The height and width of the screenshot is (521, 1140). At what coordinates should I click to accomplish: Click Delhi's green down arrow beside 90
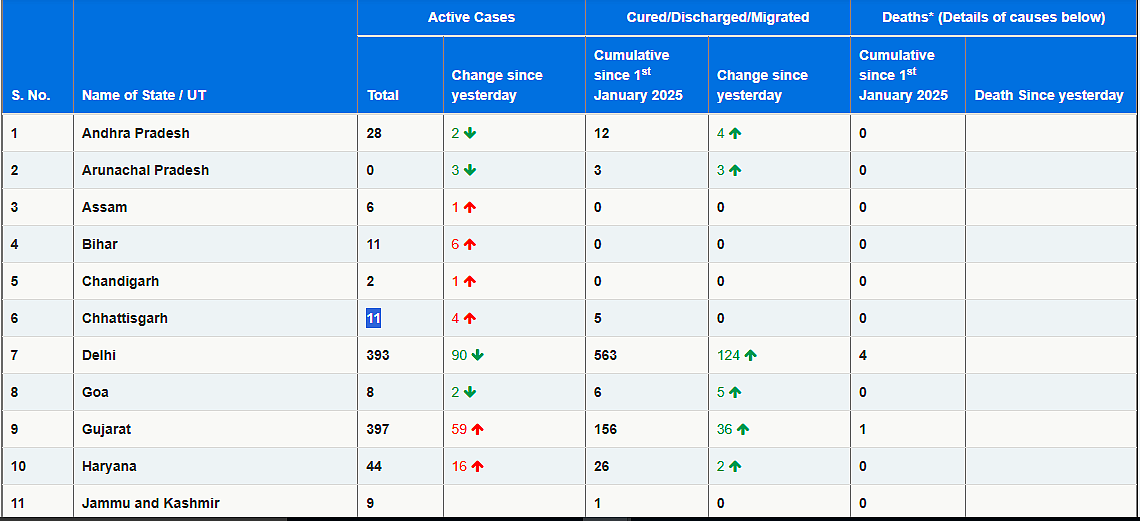coord(478,355)
